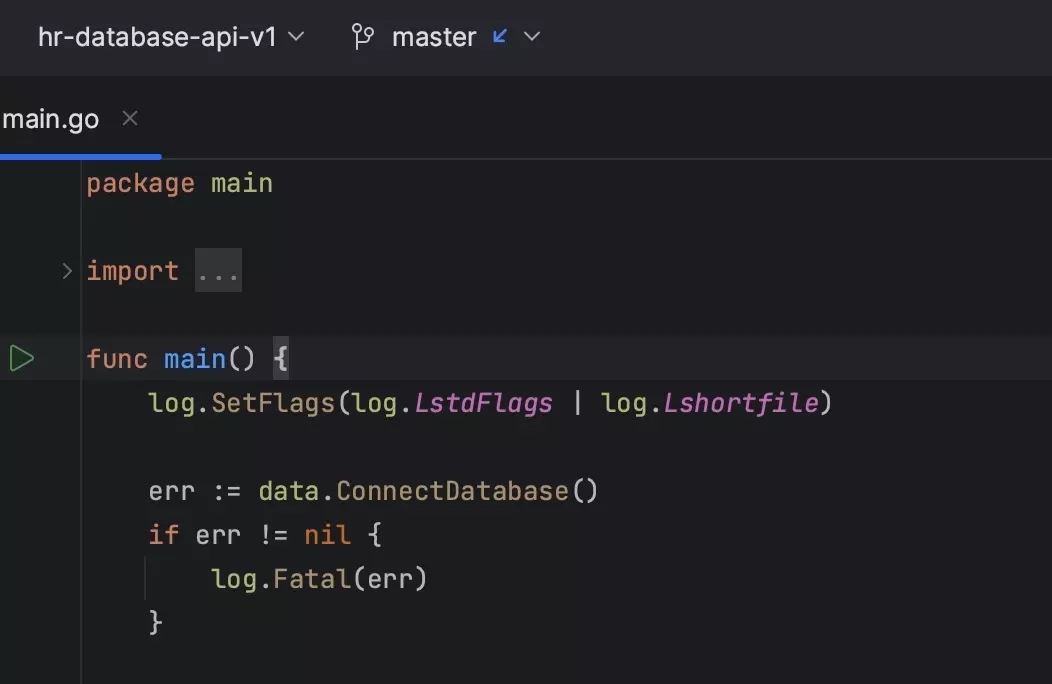Run main function using green gutter arrow
This screenshot has width=1052, height=684.
(x=22, y=359)
